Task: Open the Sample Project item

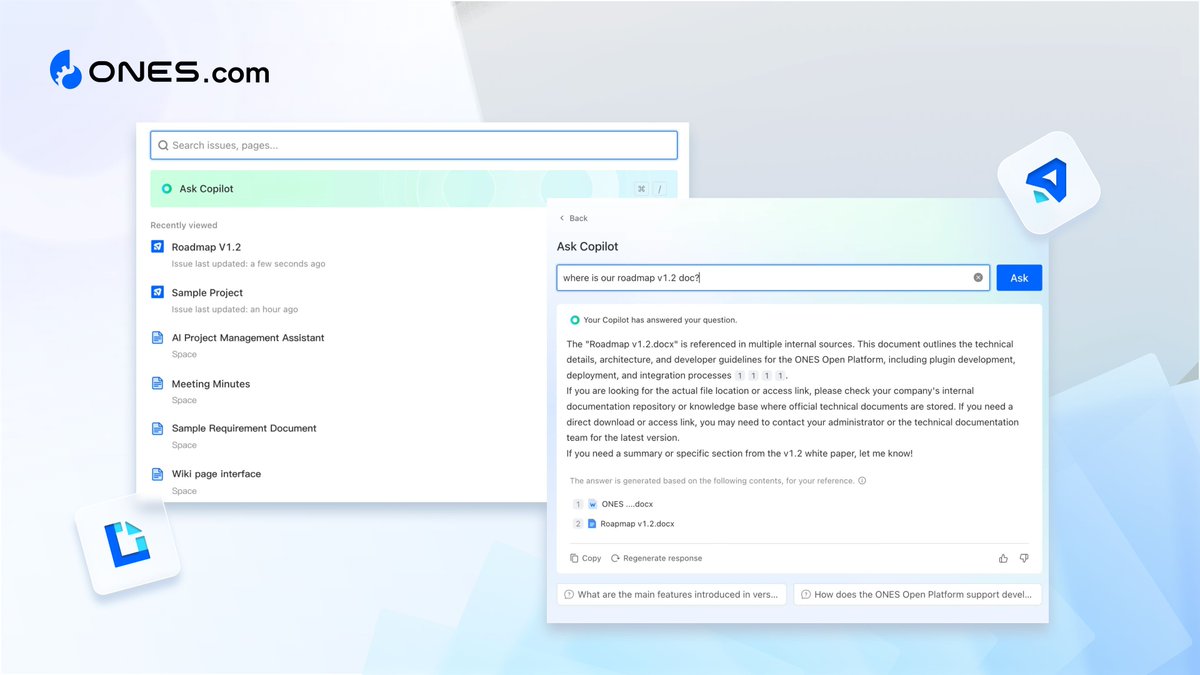Action: pyautogui.click(x=207, y=293)
